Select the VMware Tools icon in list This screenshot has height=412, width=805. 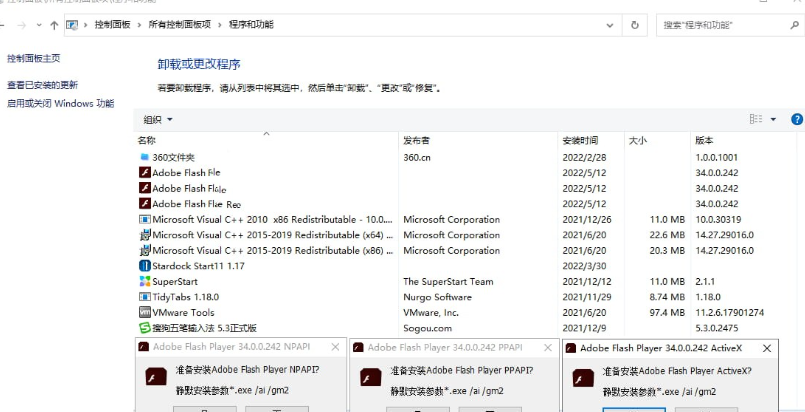coord(144,313)
